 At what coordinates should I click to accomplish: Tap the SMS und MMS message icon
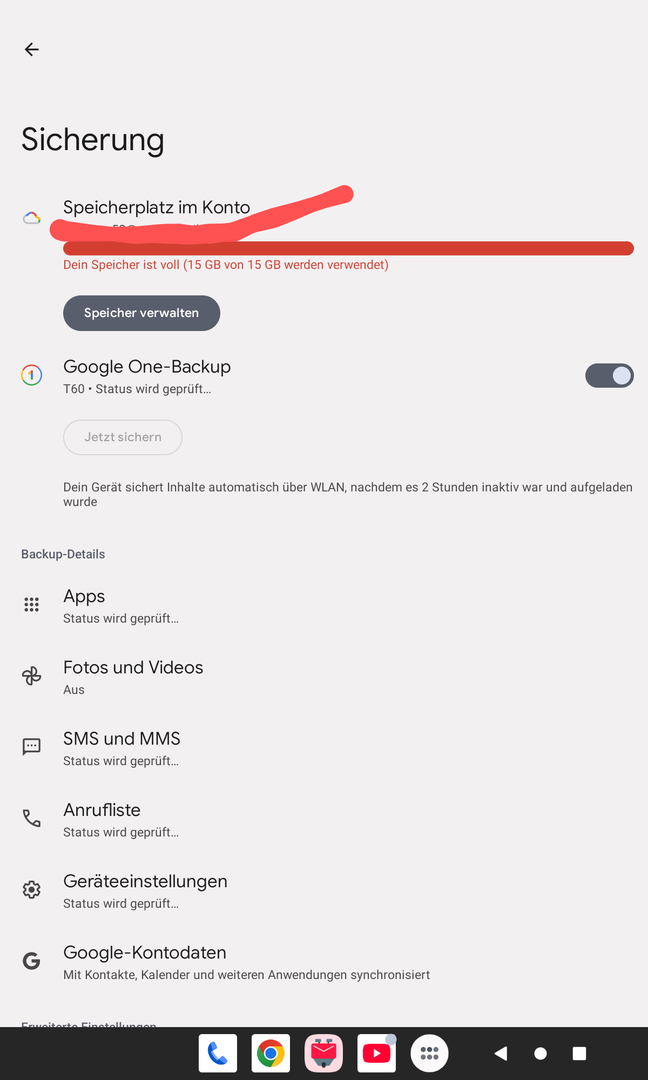(32, 747)
